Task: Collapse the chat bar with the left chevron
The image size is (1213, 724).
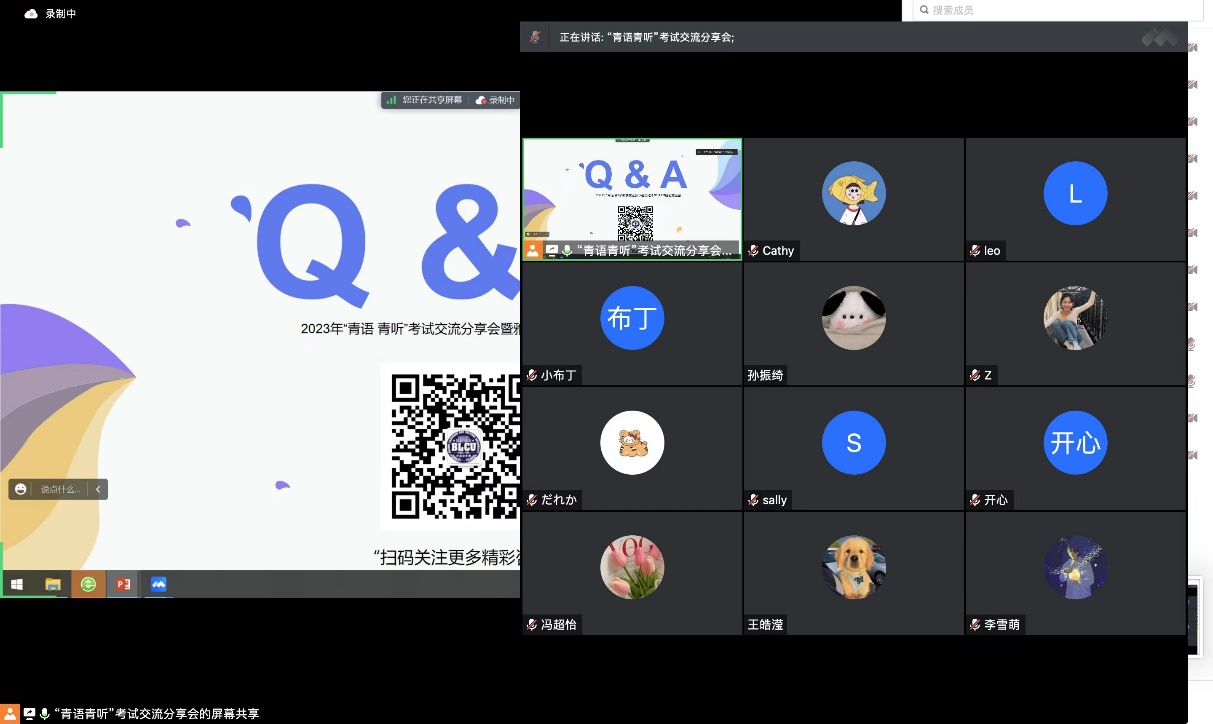Action: click(x=97, y=489)
